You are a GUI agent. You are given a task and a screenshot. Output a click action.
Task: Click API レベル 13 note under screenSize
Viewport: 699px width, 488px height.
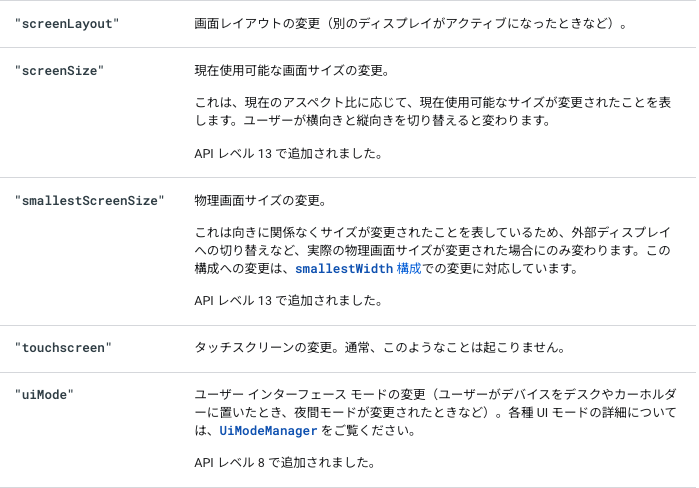point(288,154)
